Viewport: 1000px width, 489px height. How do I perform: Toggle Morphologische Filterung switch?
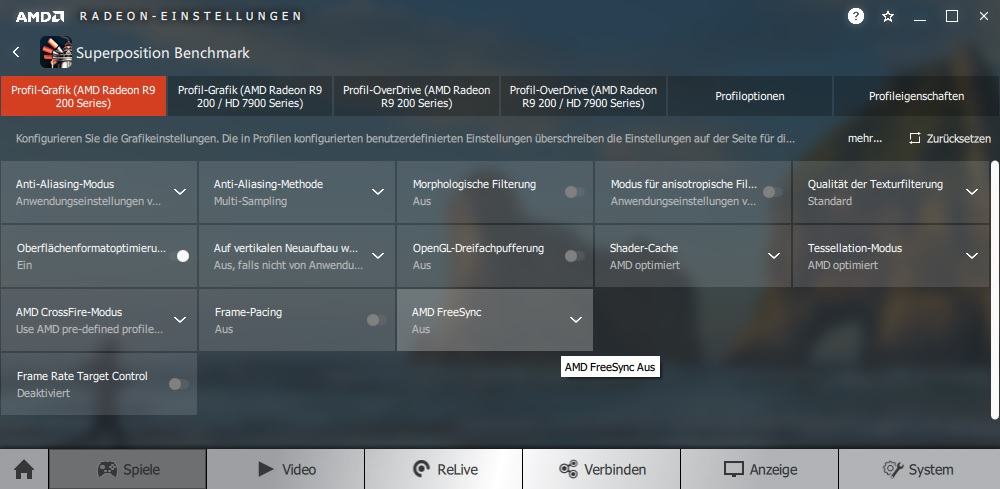tap(574, 191)
